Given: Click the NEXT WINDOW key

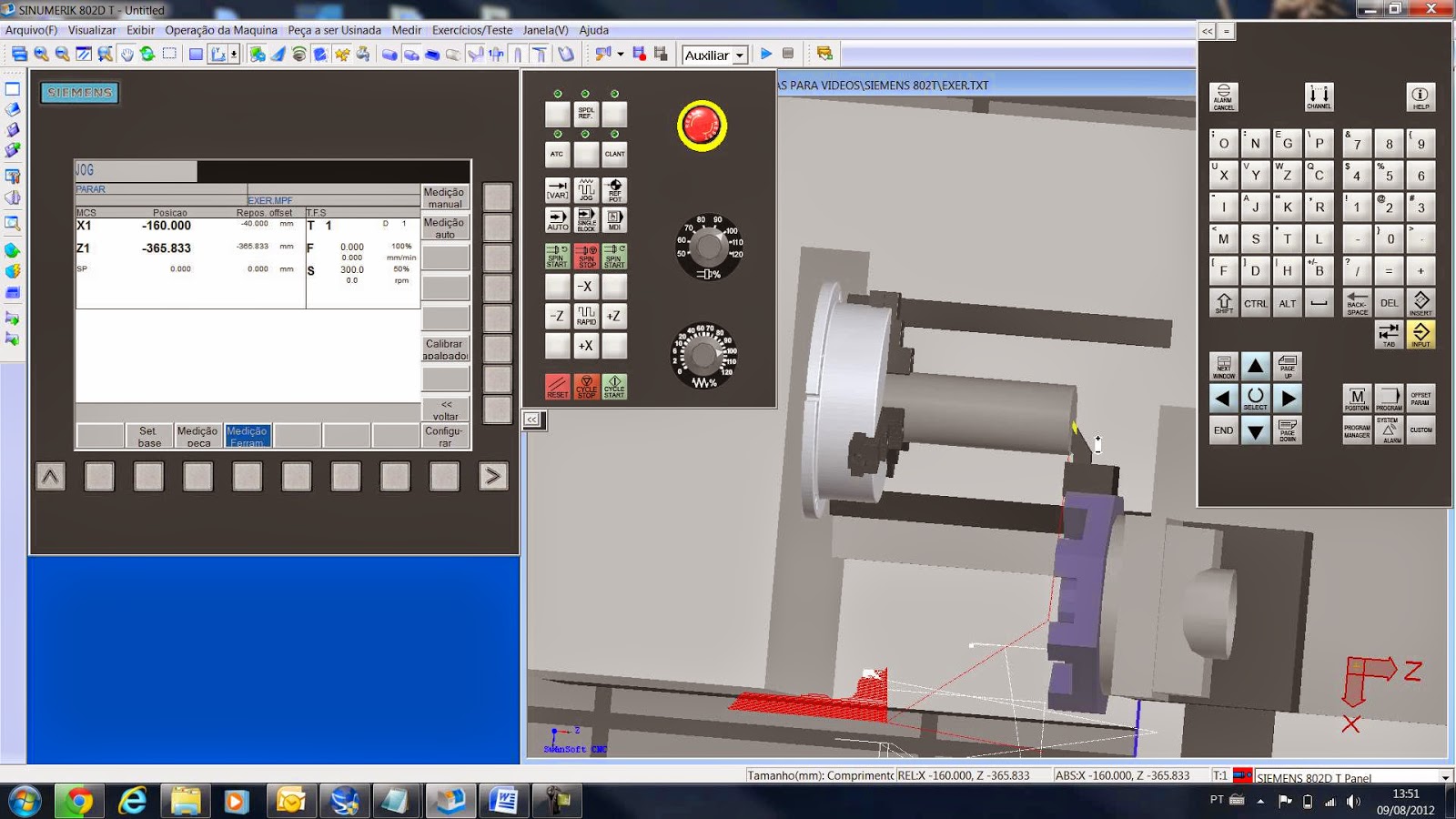Looking at the screenshot, I should click(x=1224, y=367).
